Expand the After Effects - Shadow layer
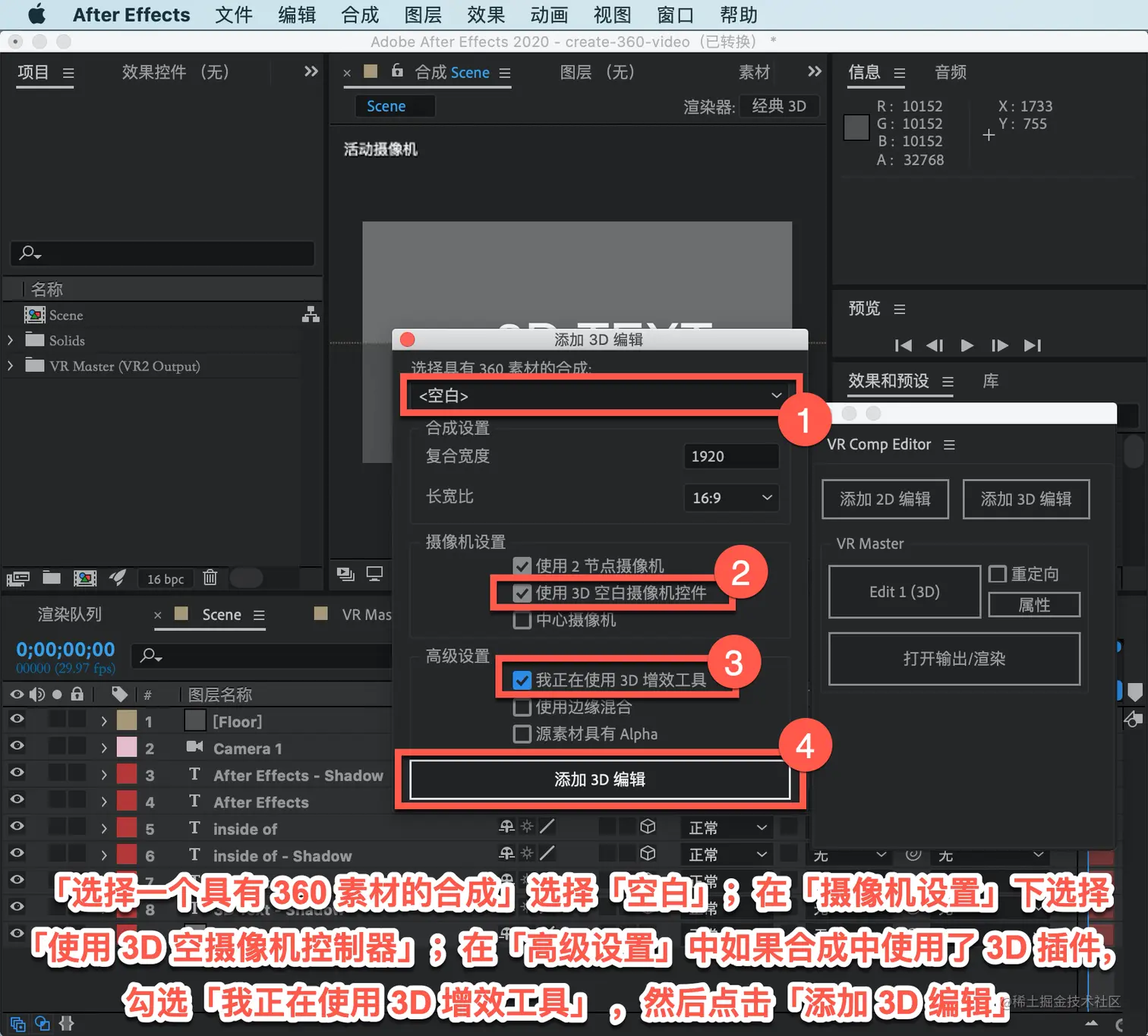 104,775
